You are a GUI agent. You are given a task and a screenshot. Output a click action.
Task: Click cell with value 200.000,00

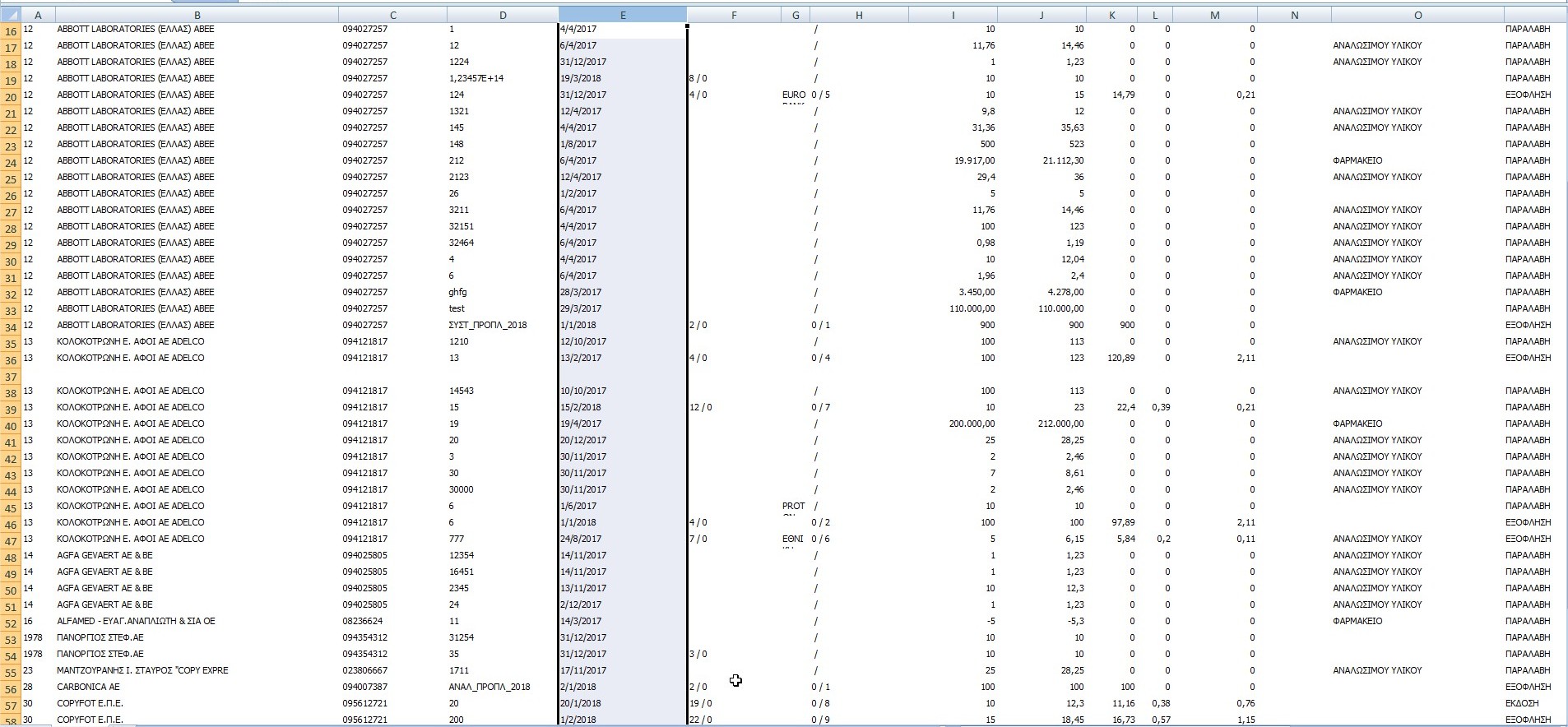pos(953,424)
